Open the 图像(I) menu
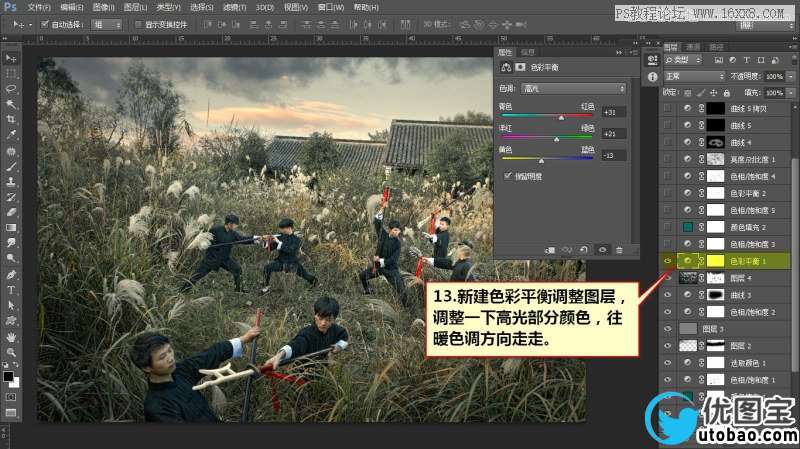800x449 pixels. tap(104, 7)
